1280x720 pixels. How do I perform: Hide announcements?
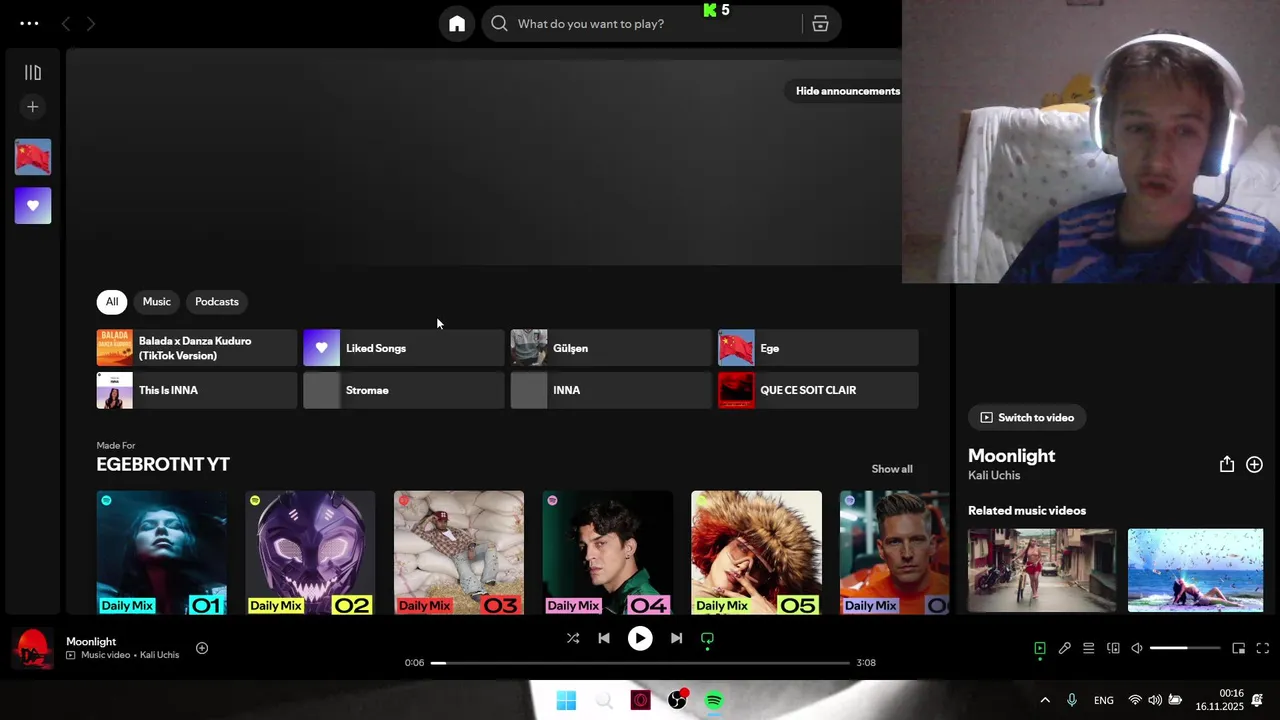point(848,91)
